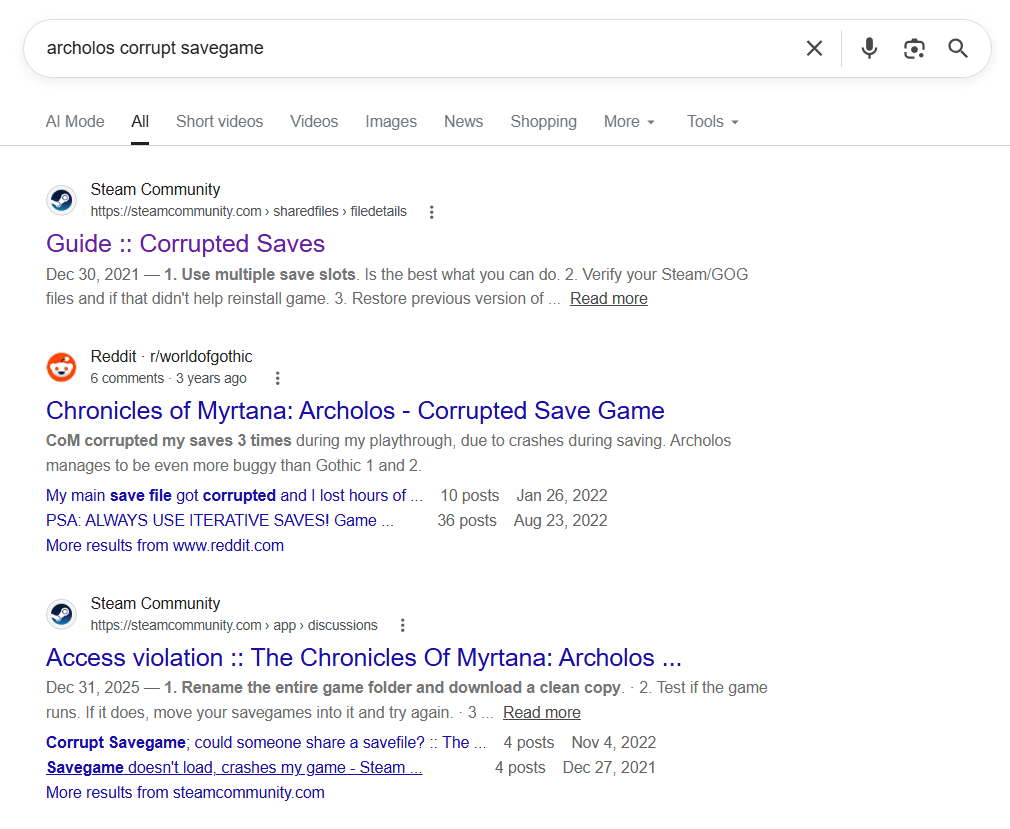Click the steamcommunity.com app discussions URL
The image size is (1010, 829).
coord(234,625)
